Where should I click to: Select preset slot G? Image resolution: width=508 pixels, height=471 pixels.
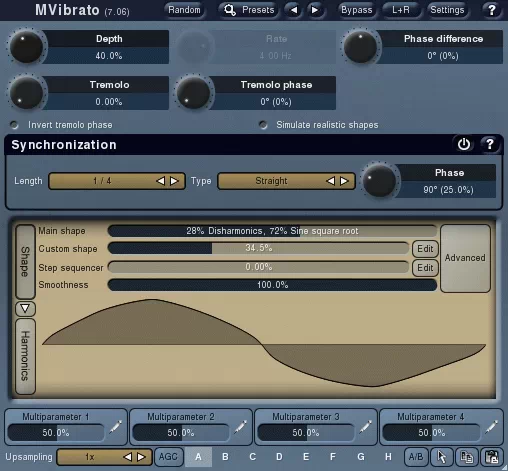pyautogui.click(x=361, y=457)
